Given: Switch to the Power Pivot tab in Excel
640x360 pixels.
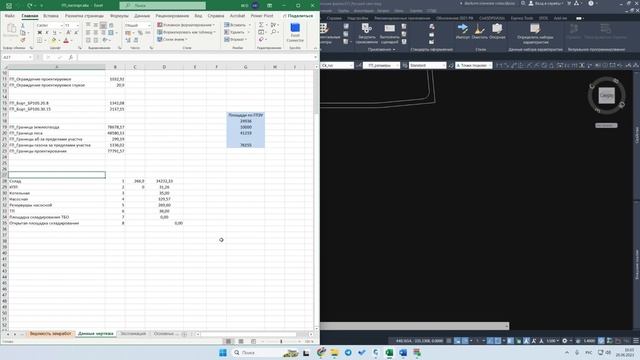Looking at the screenshot, I should (262, 16).
